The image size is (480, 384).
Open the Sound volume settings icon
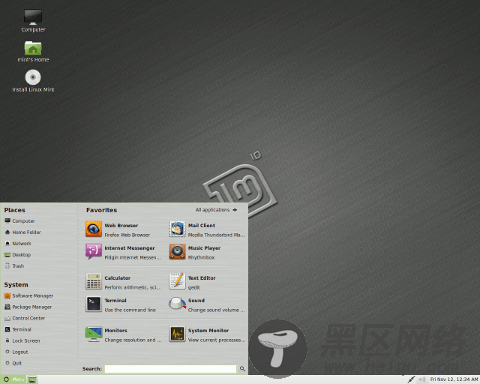[177, 304]
